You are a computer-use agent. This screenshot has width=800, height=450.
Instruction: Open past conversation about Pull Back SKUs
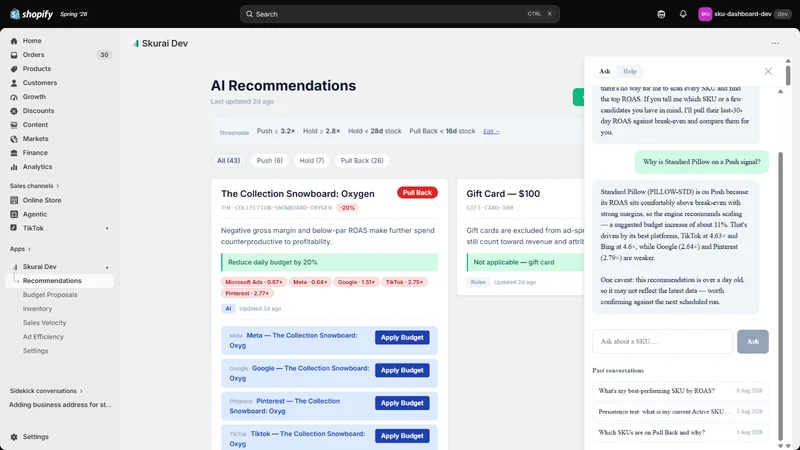pyautogui.click(x=680, y=433)
